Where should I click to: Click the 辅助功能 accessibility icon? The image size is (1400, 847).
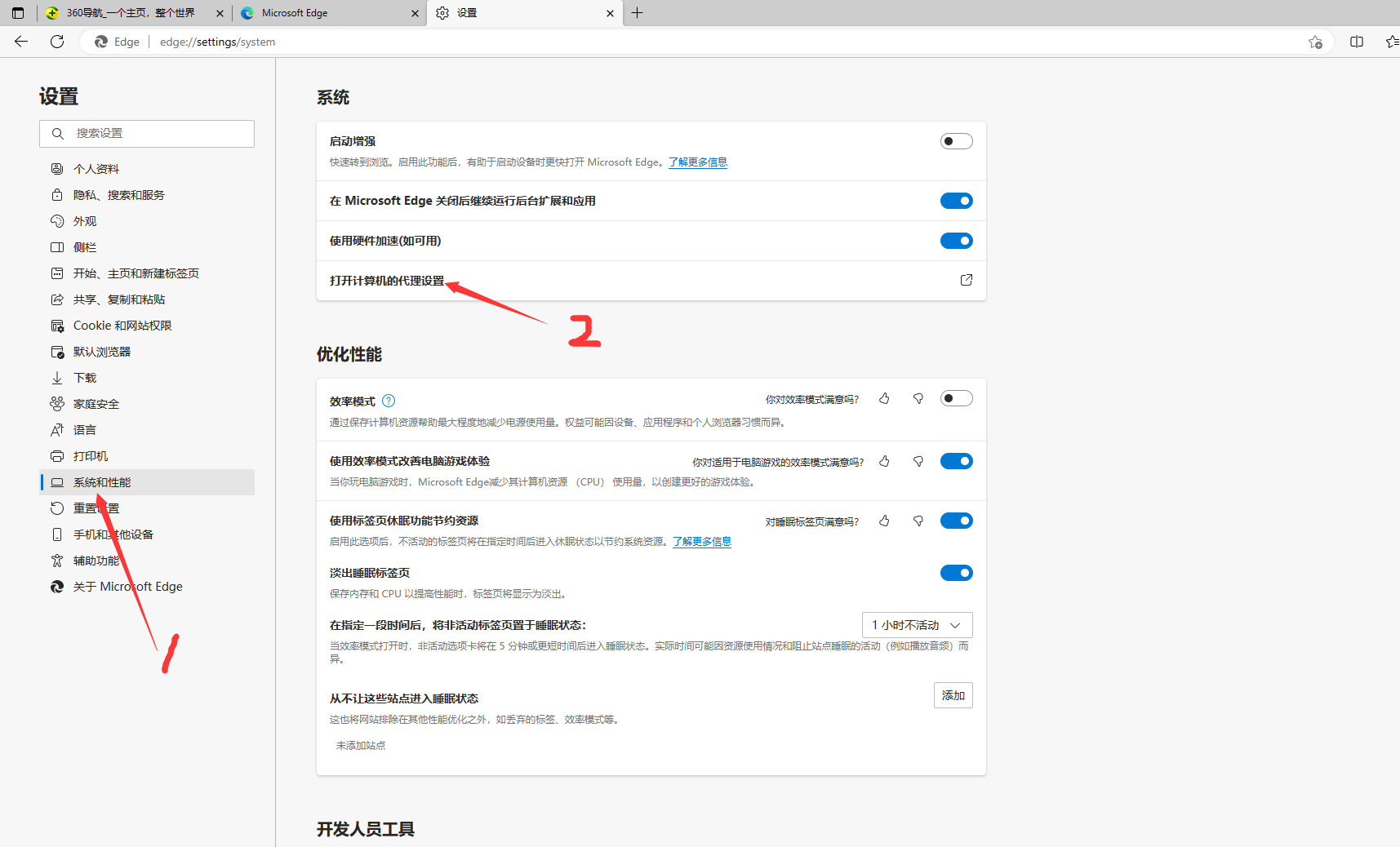(57, 561)
